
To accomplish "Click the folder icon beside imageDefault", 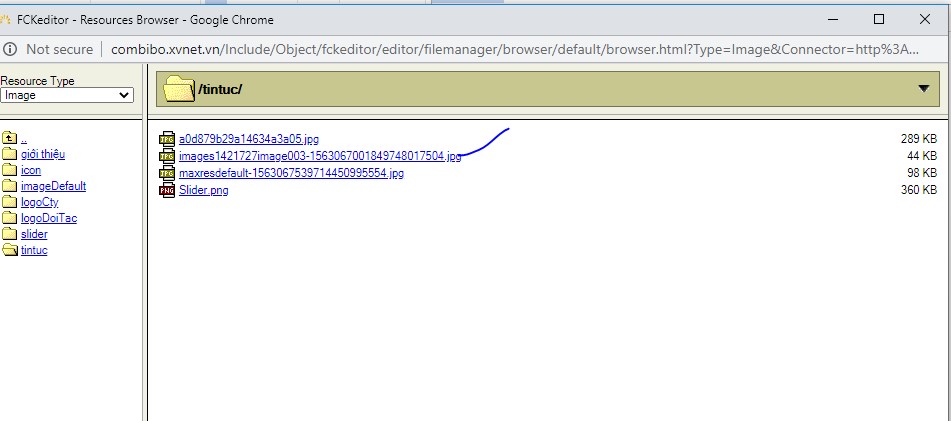I will click(x=10, y=186).
